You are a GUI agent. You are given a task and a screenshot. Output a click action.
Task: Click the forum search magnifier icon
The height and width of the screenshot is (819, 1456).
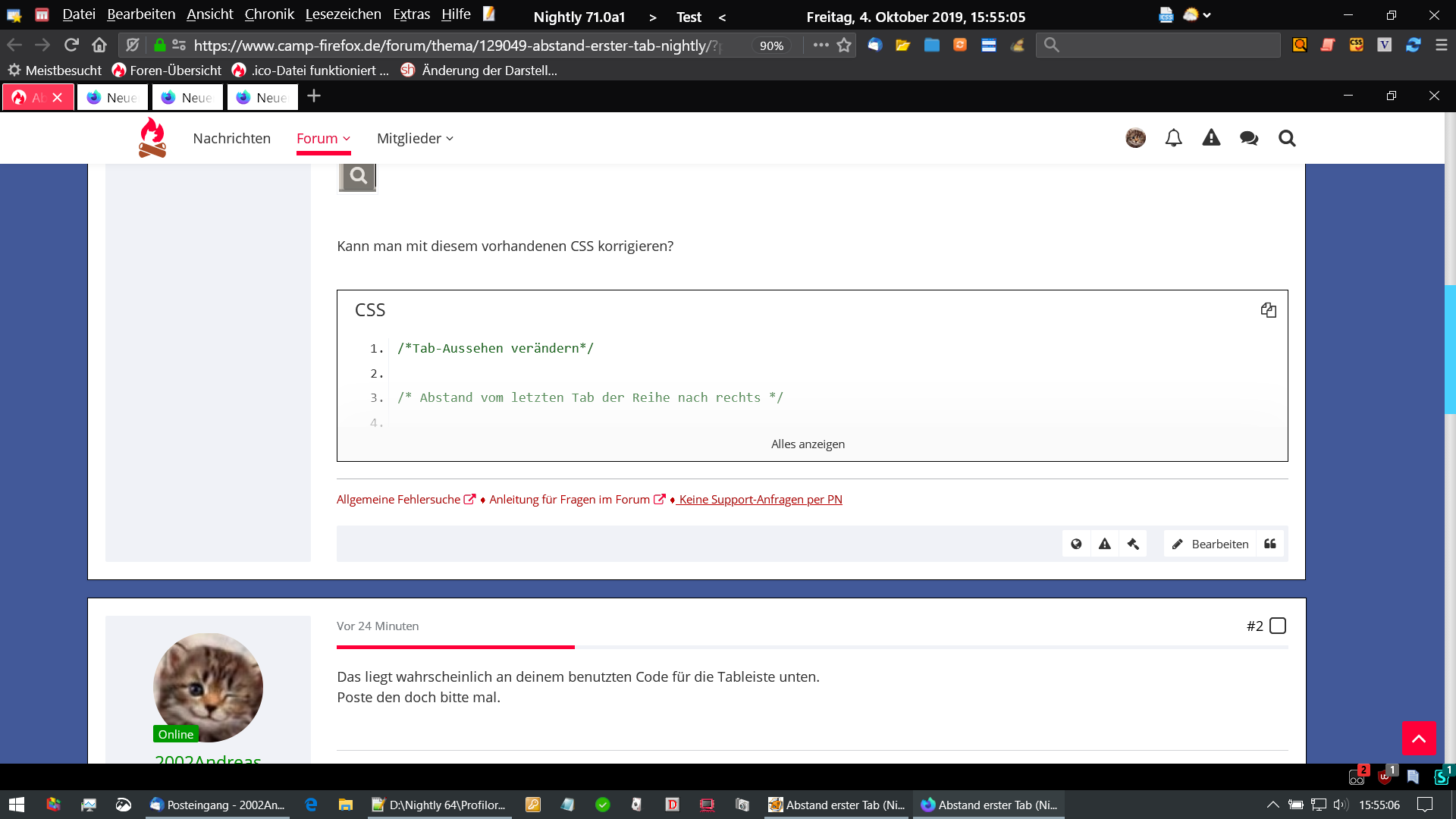(1287, 138)
